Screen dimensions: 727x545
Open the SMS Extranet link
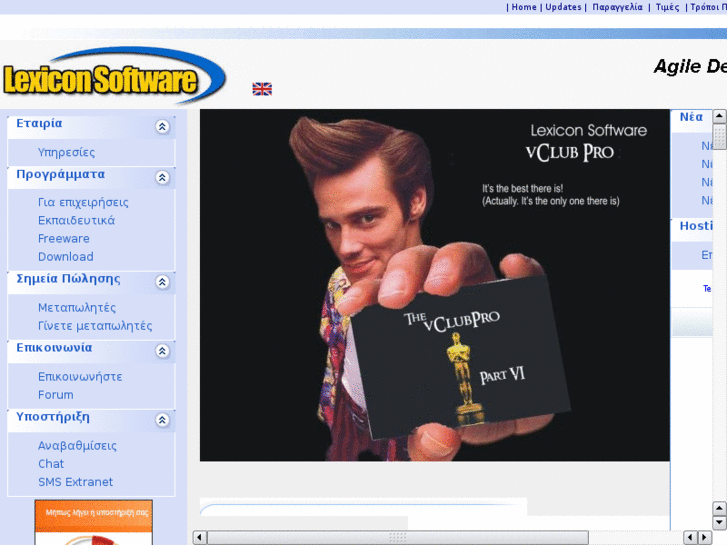76,482
